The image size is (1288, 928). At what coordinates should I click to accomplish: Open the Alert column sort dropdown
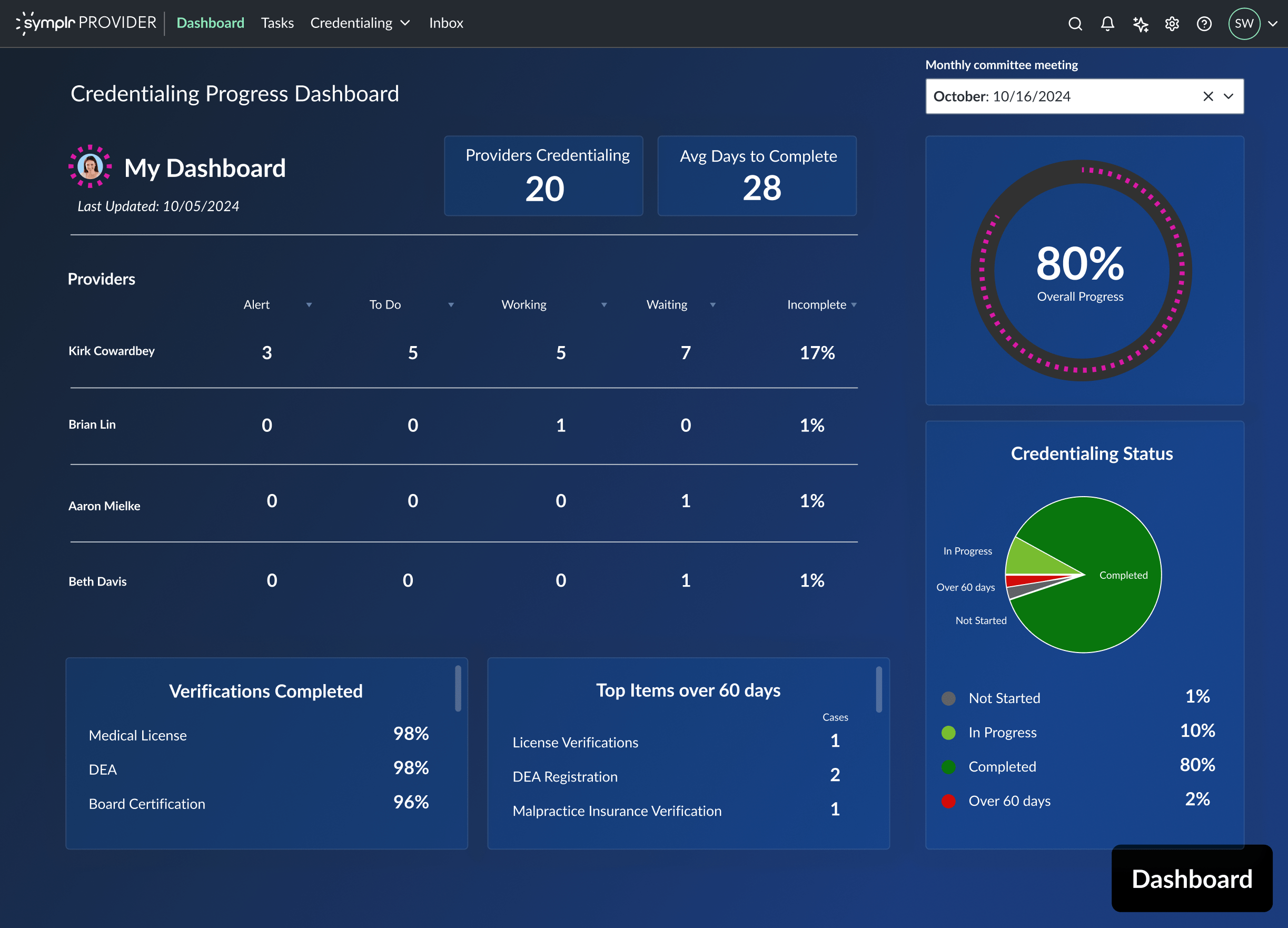(x=309, y=305)
